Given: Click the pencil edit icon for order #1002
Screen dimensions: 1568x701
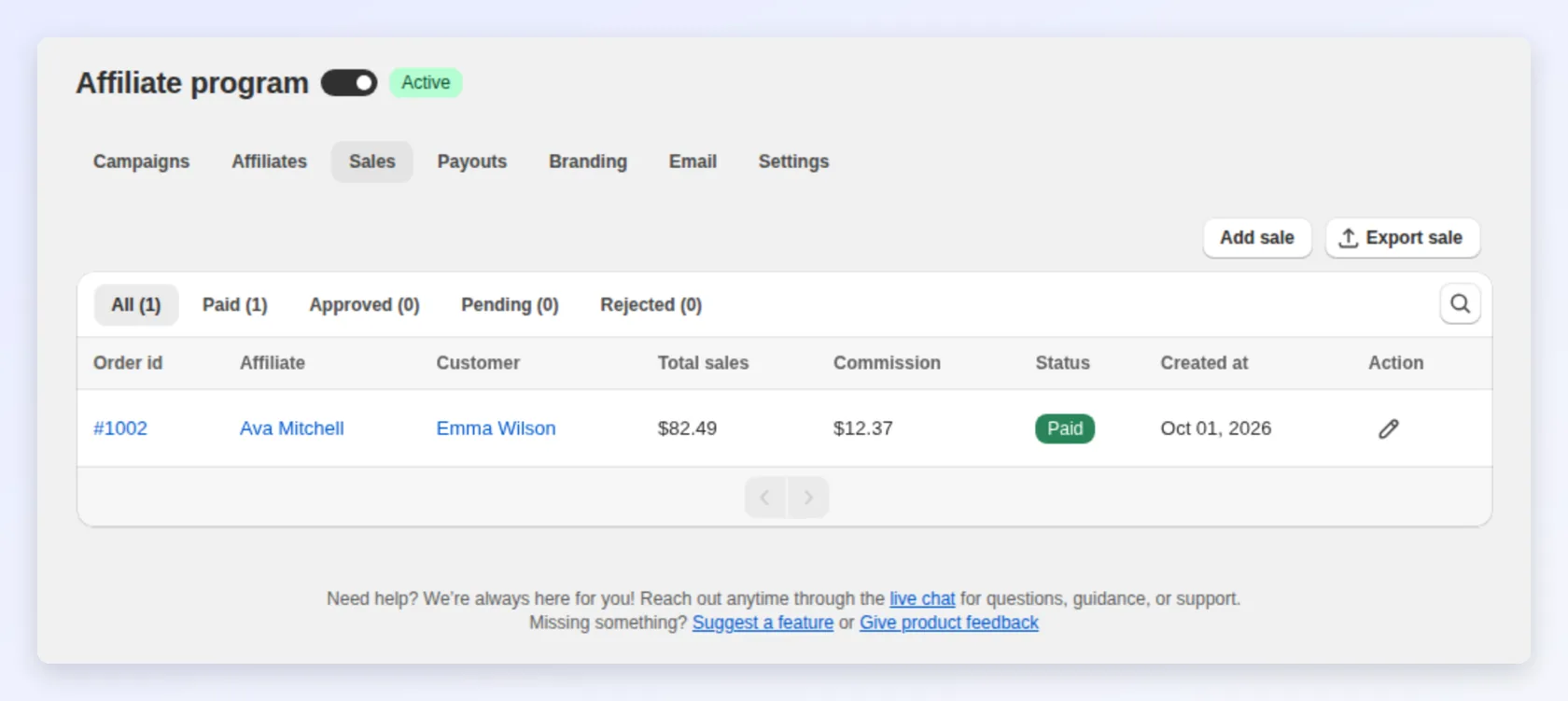Looking at the screenshot, I should (1389, 428).
